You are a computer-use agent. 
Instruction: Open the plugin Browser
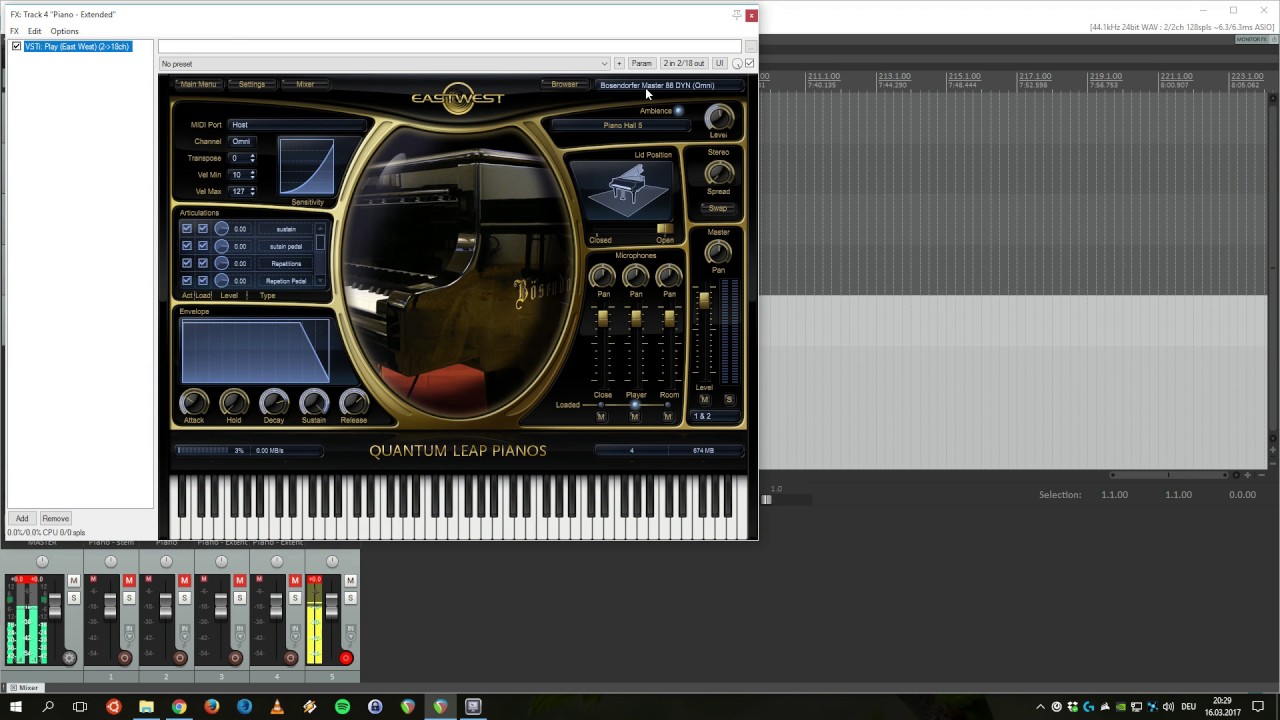(x=564, y=84)
